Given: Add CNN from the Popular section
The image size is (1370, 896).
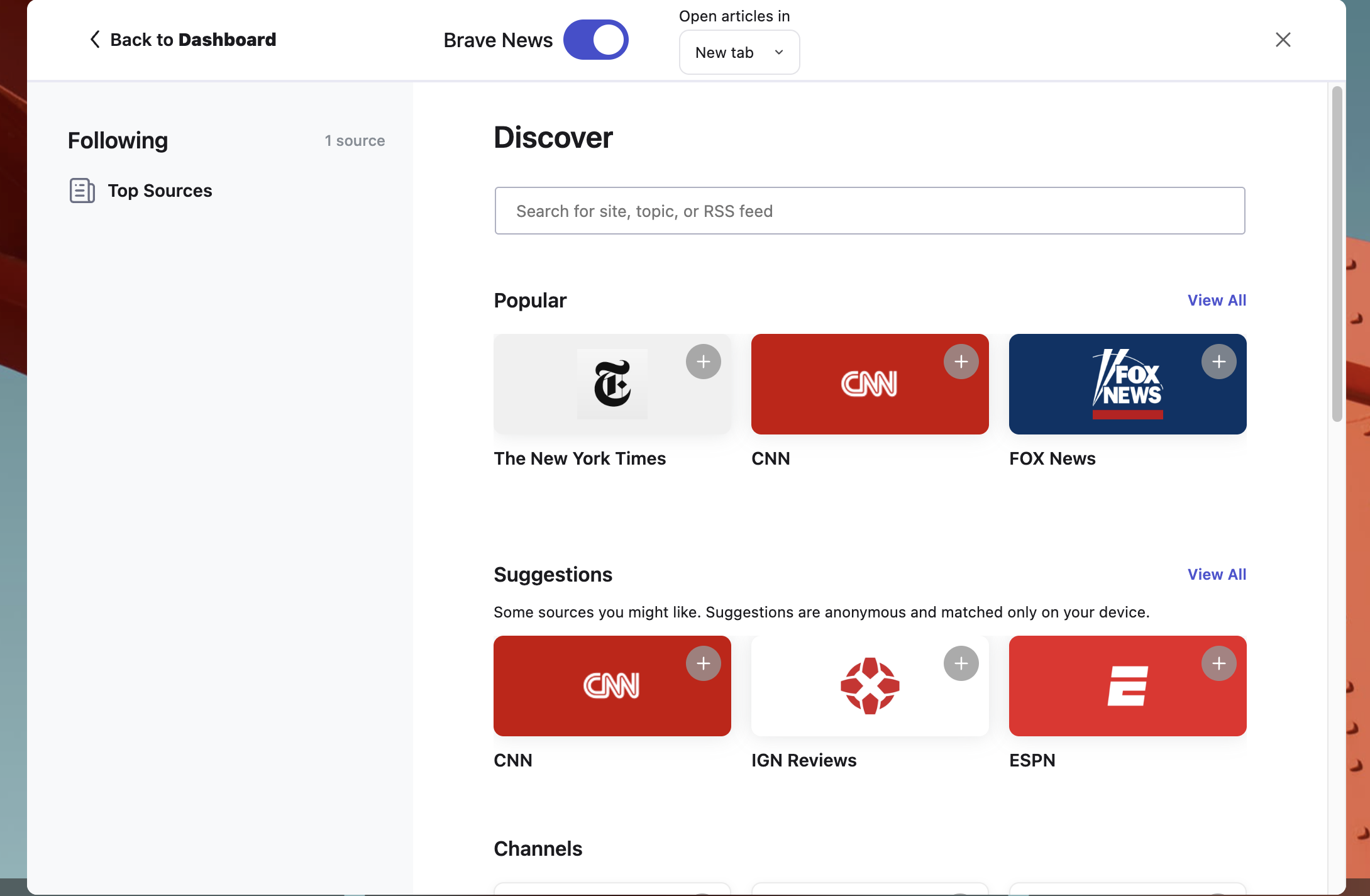Looking at the screenshot, I should pyautogui.click(x=961, y=362).
